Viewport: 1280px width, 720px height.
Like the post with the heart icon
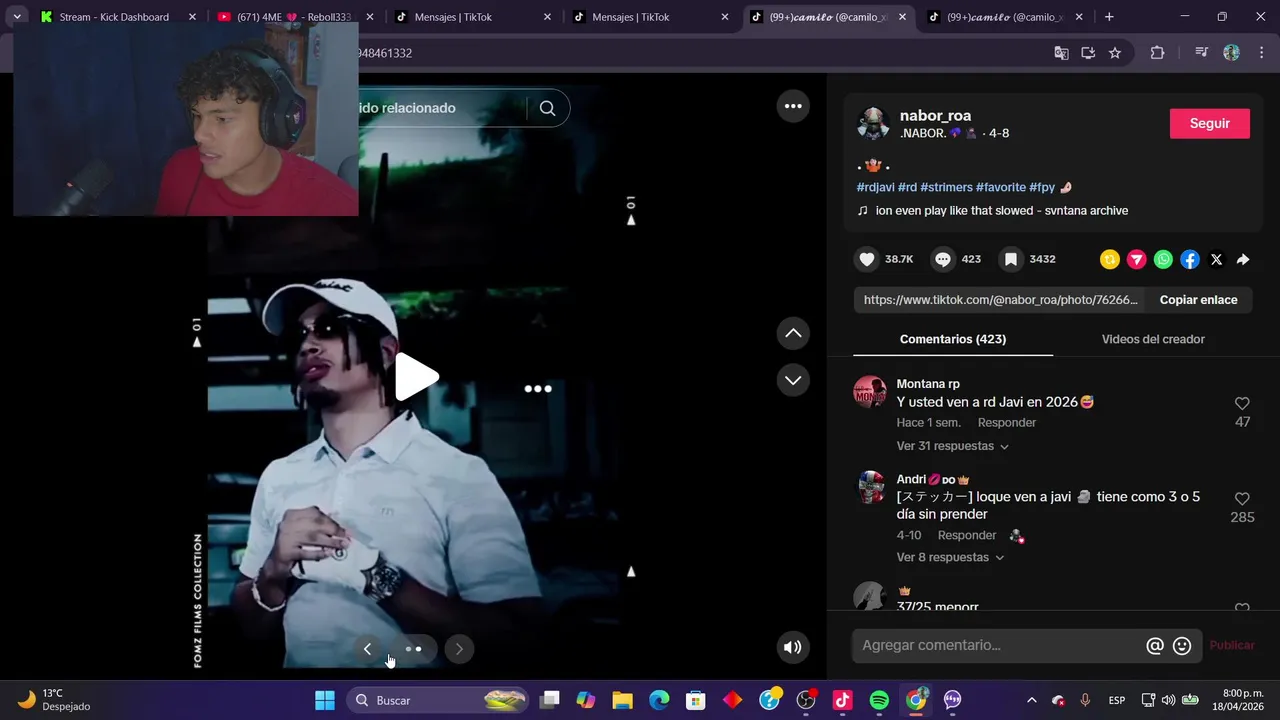867,259
